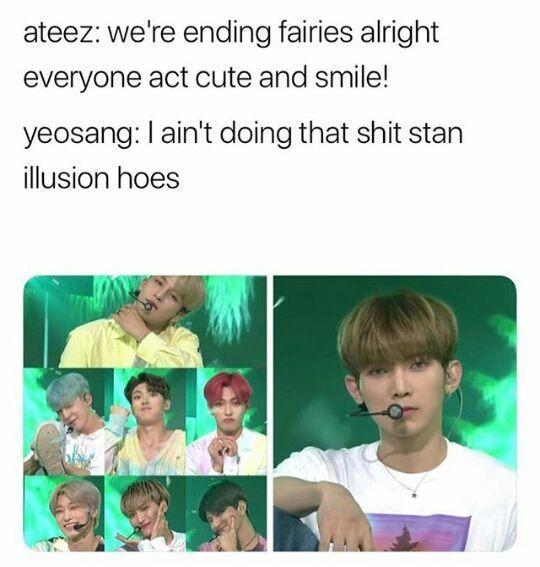This screenshot has width=540, height=567.
Task: Open the large photo of the unsmiling performer
Action: point(395,413)
